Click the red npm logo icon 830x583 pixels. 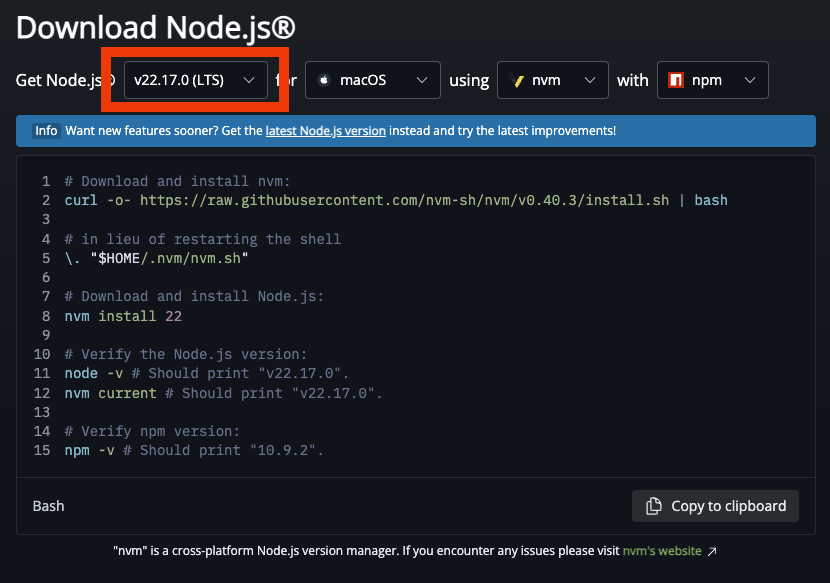point(676,80)
